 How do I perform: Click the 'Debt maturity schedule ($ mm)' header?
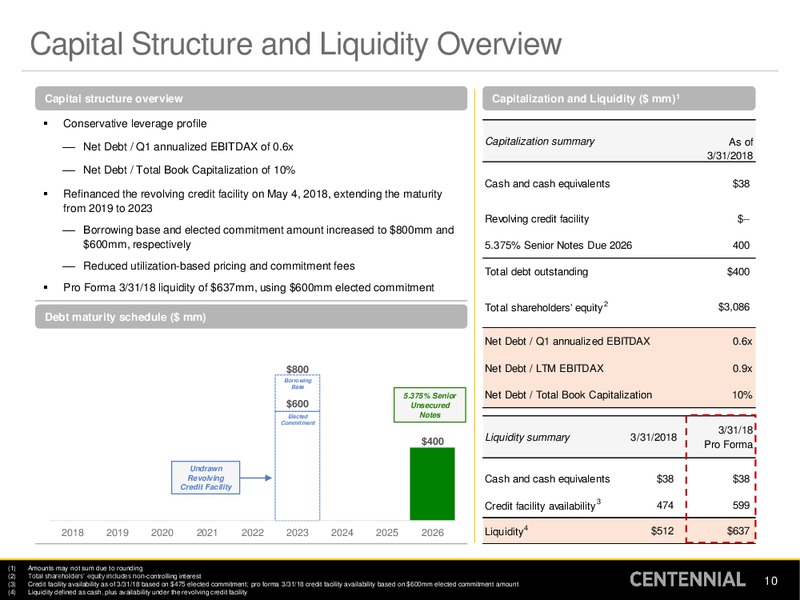pyautogui.click(x=251, y=317)
